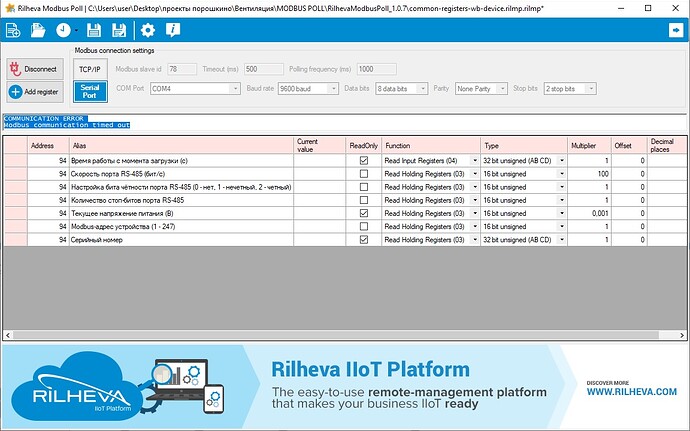Switch to TCP/IP connection mode
This screenshot has height=431, width=690.
pyautogui.click(x=88, y=69)
